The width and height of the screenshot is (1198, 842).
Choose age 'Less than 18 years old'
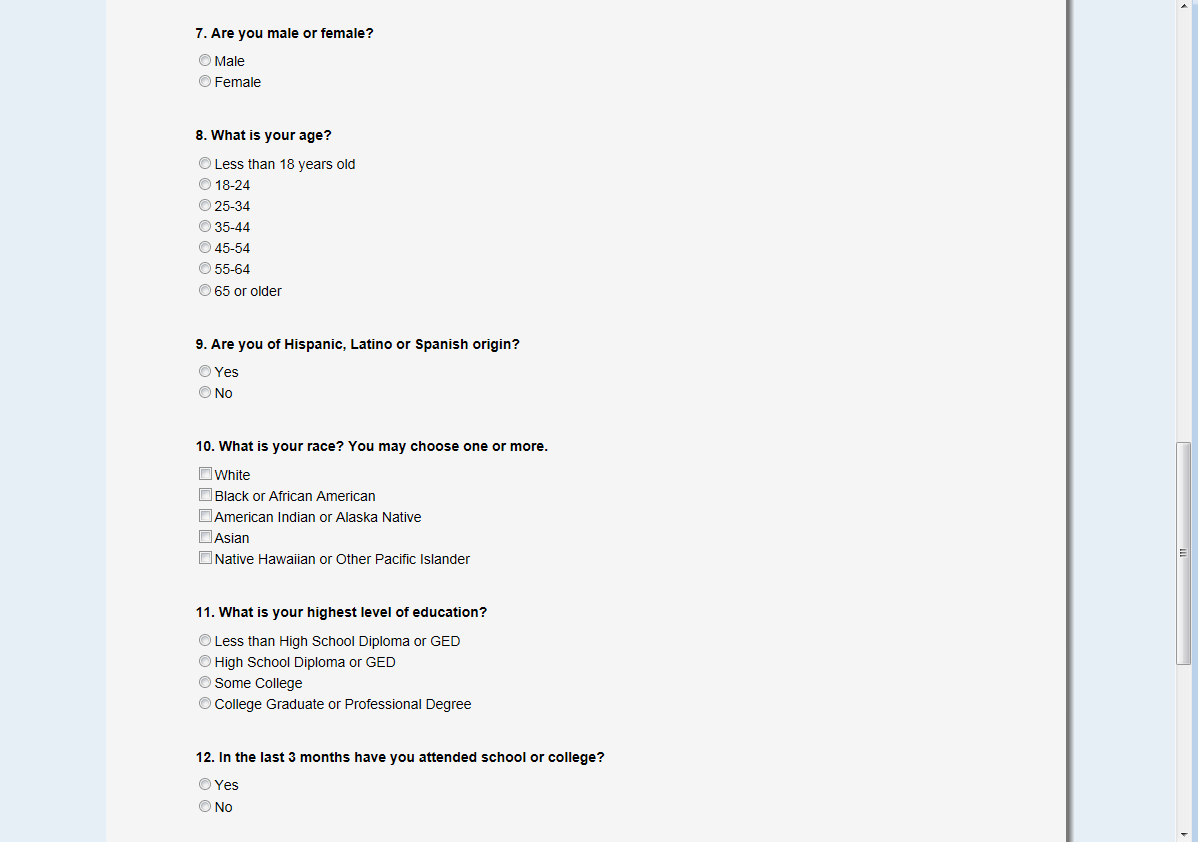coord(205,163)
